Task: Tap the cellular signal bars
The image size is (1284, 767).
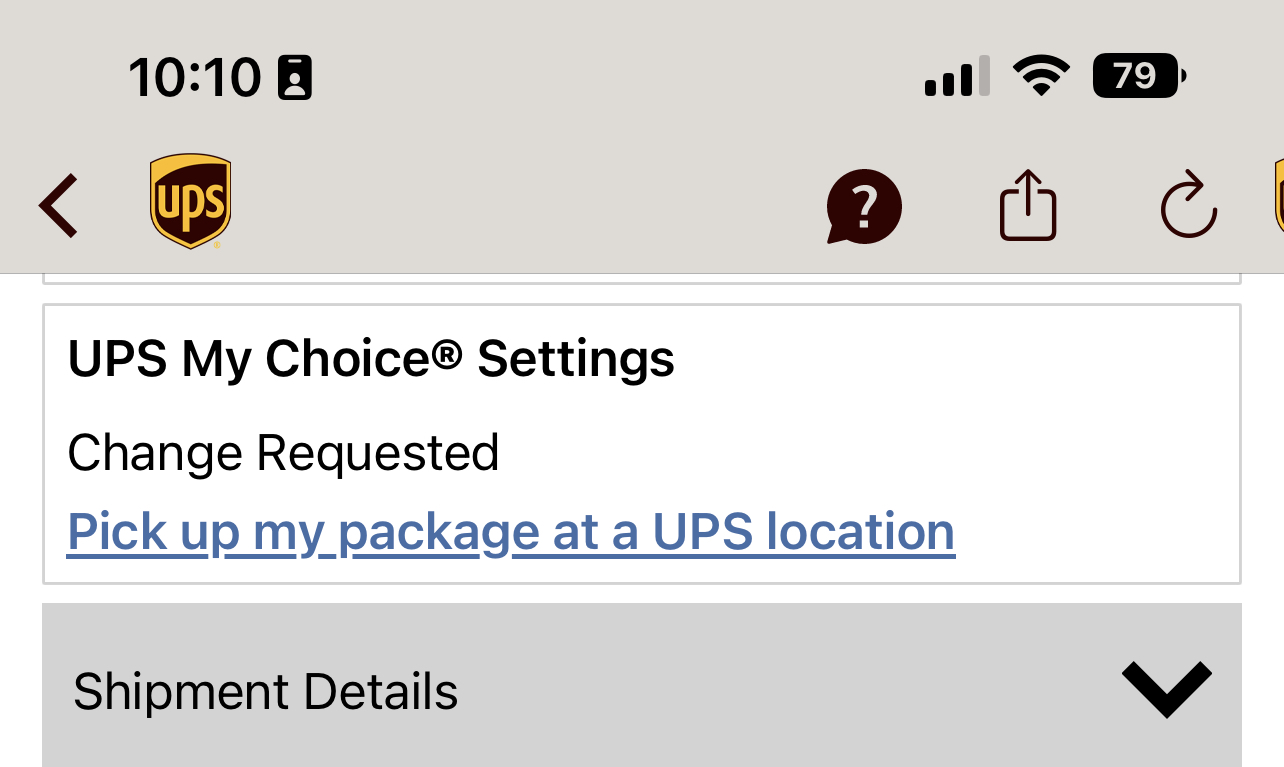Action: pyautogui.click(x=957, y=76)
